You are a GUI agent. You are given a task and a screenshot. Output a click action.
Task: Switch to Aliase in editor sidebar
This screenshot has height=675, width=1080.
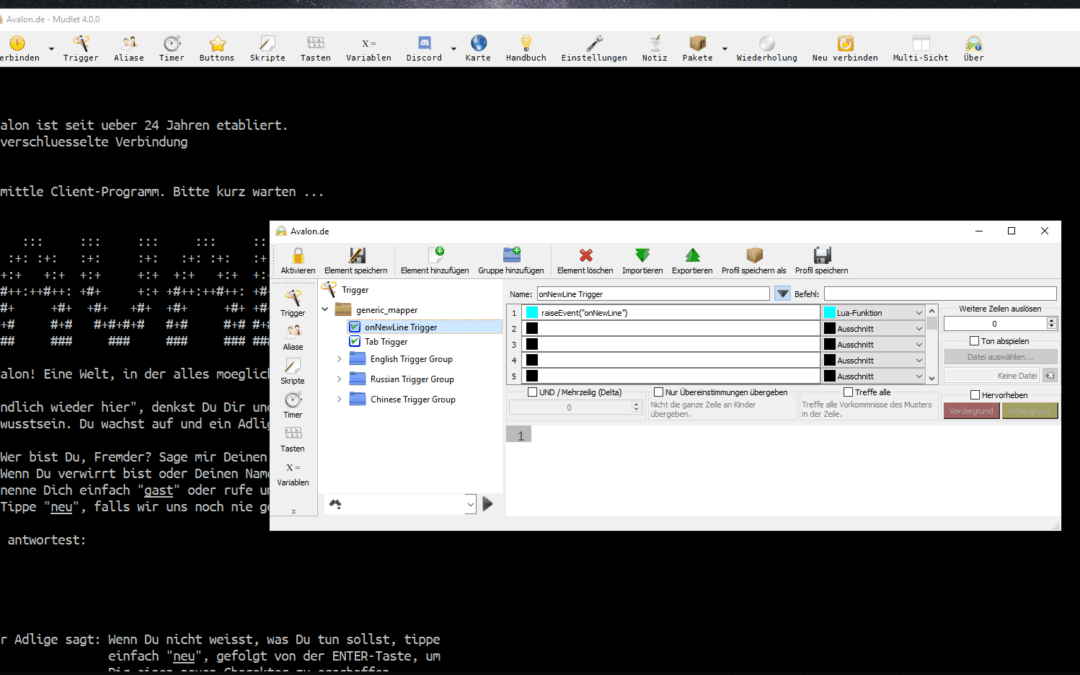pyautogui.click(x=293, y=338)
